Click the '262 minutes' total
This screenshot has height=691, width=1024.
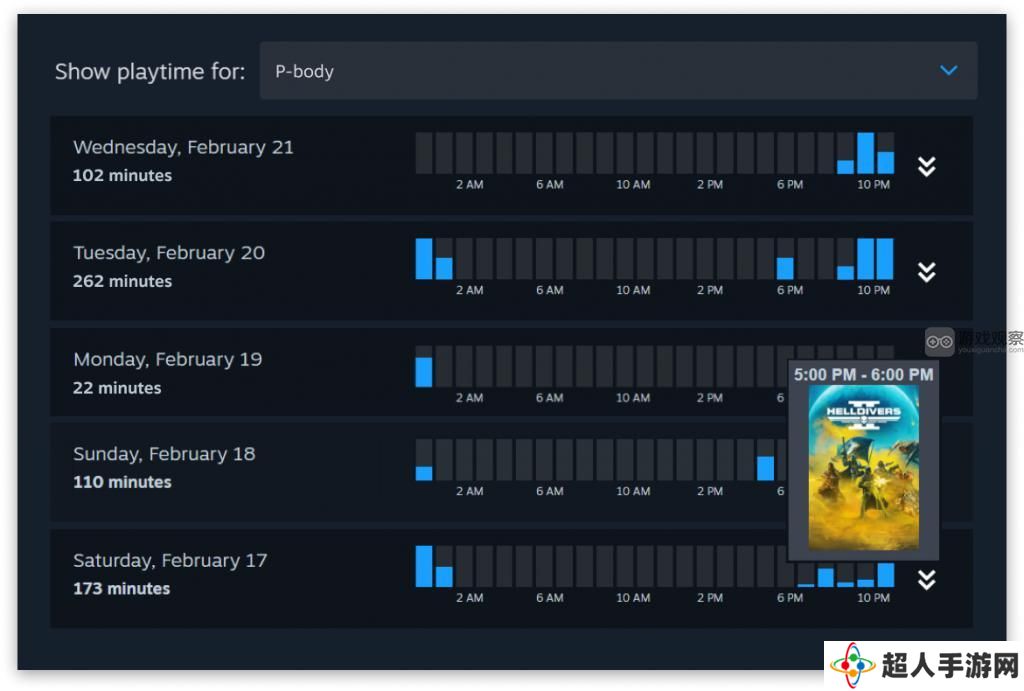pos(123,281)
